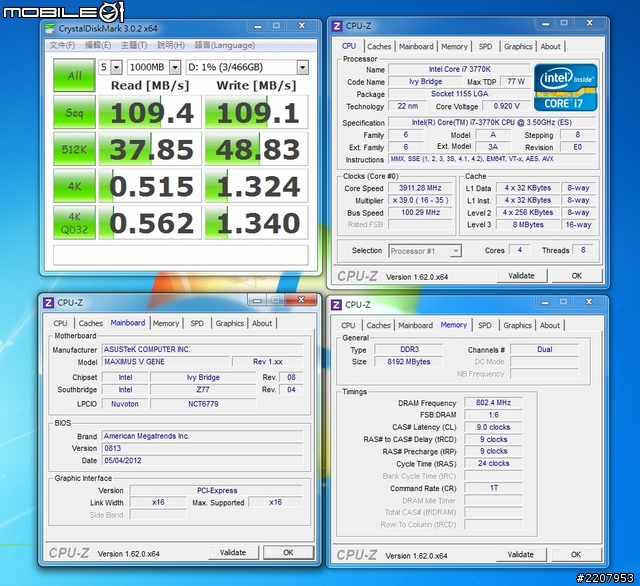Switch to Memory tab in top-right CPU-Z window
The width and height of the screenshot is (640, 586).
tap(454, 47)
